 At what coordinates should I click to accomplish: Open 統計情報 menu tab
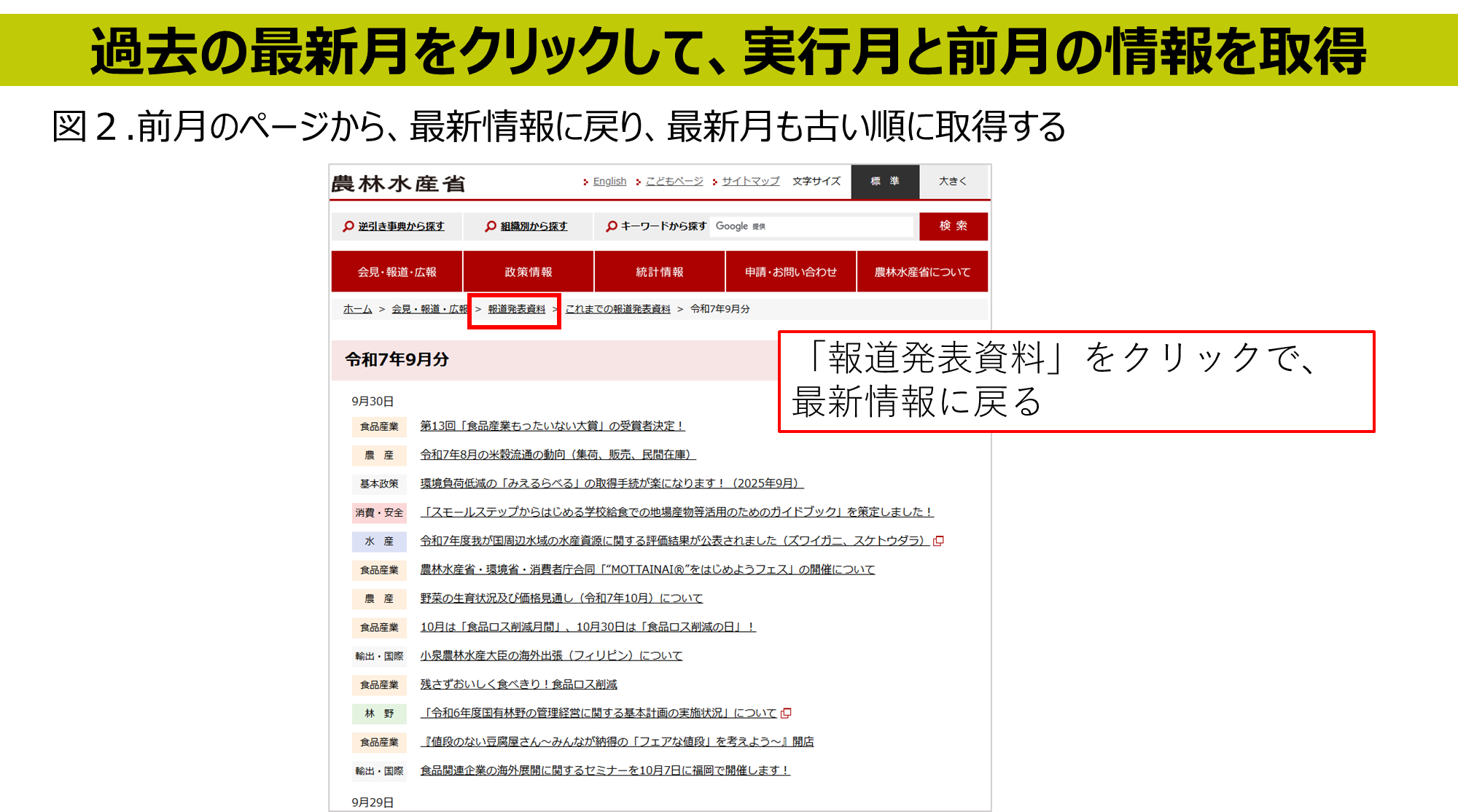pos(659,272)
